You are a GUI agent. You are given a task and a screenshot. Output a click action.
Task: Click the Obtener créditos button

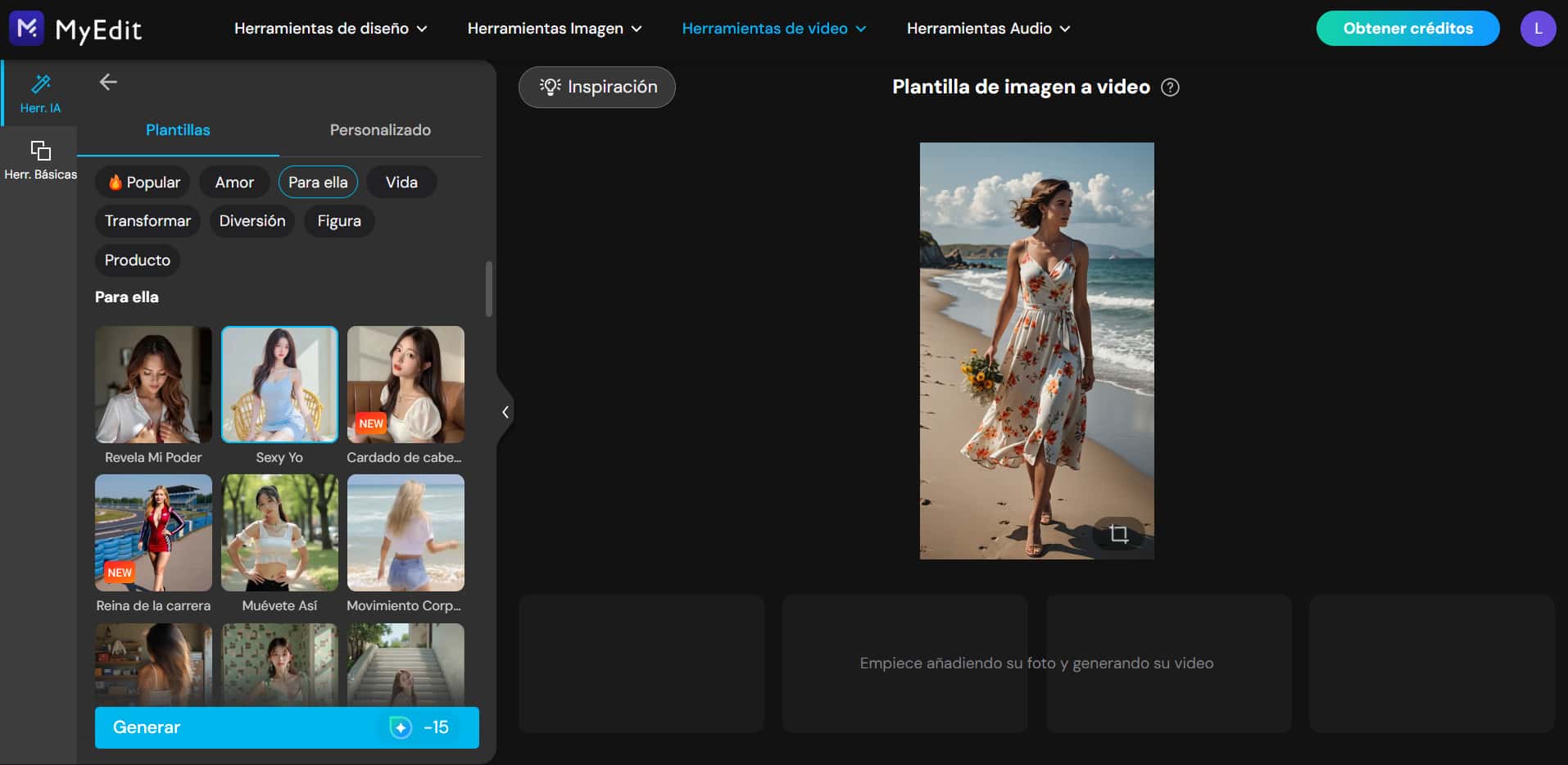1407,28
